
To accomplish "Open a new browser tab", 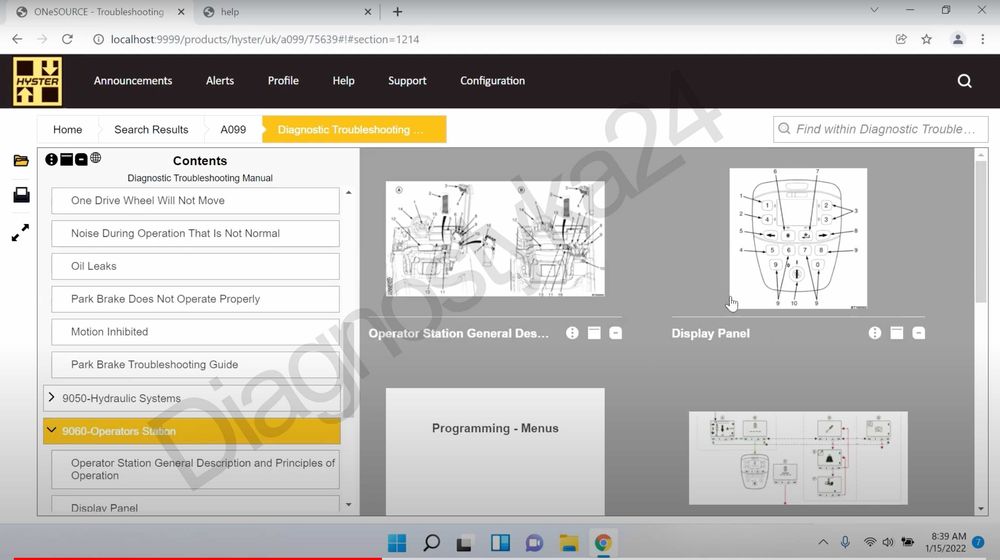I will (397, 11).
